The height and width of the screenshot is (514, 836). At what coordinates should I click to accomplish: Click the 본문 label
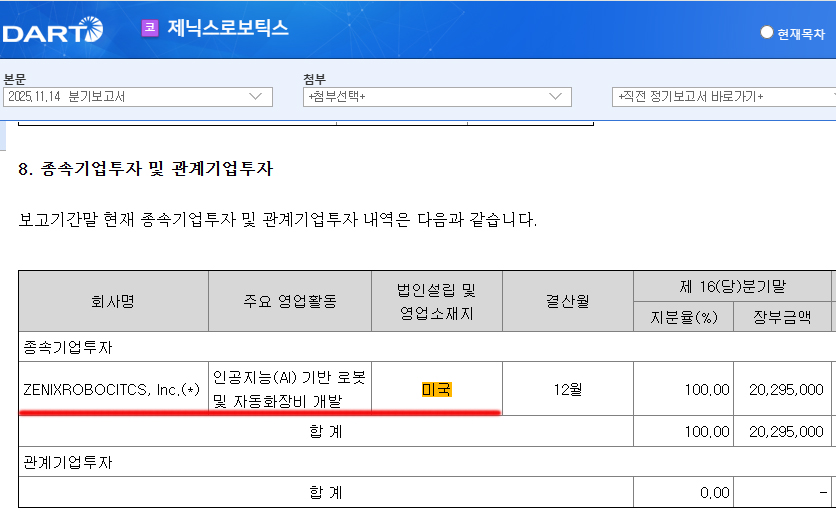(x=14, y=79)
